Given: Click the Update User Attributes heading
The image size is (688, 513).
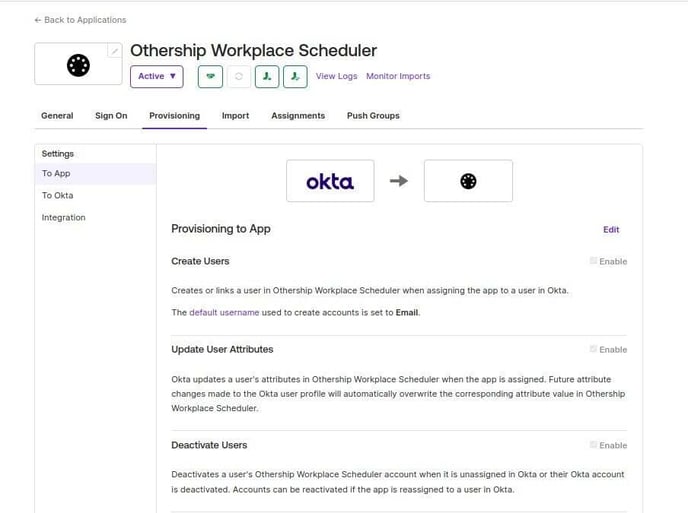Looking at the screenshot, I should click(x=222, y=349).
